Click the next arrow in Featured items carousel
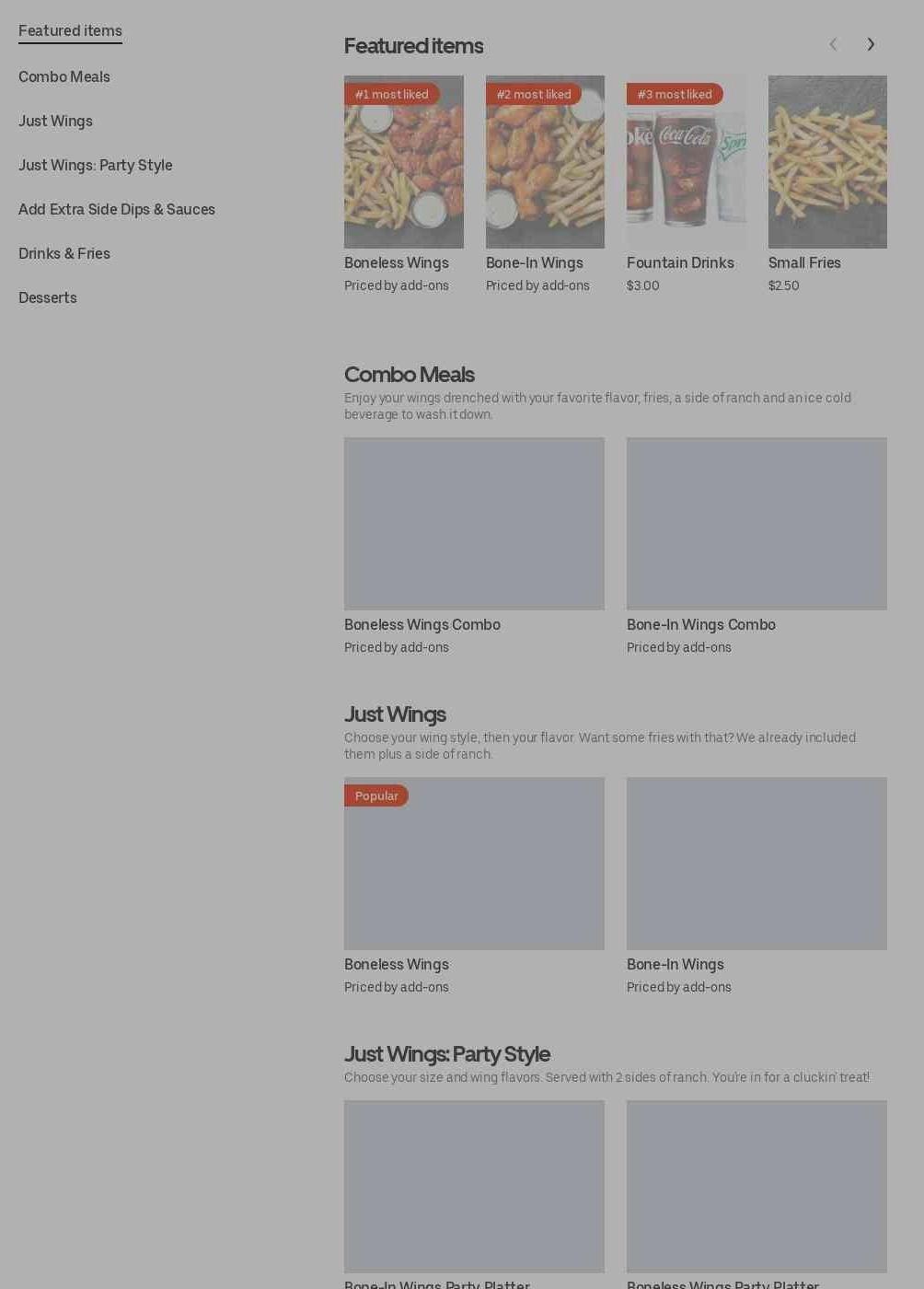 (x=871, y=44)
